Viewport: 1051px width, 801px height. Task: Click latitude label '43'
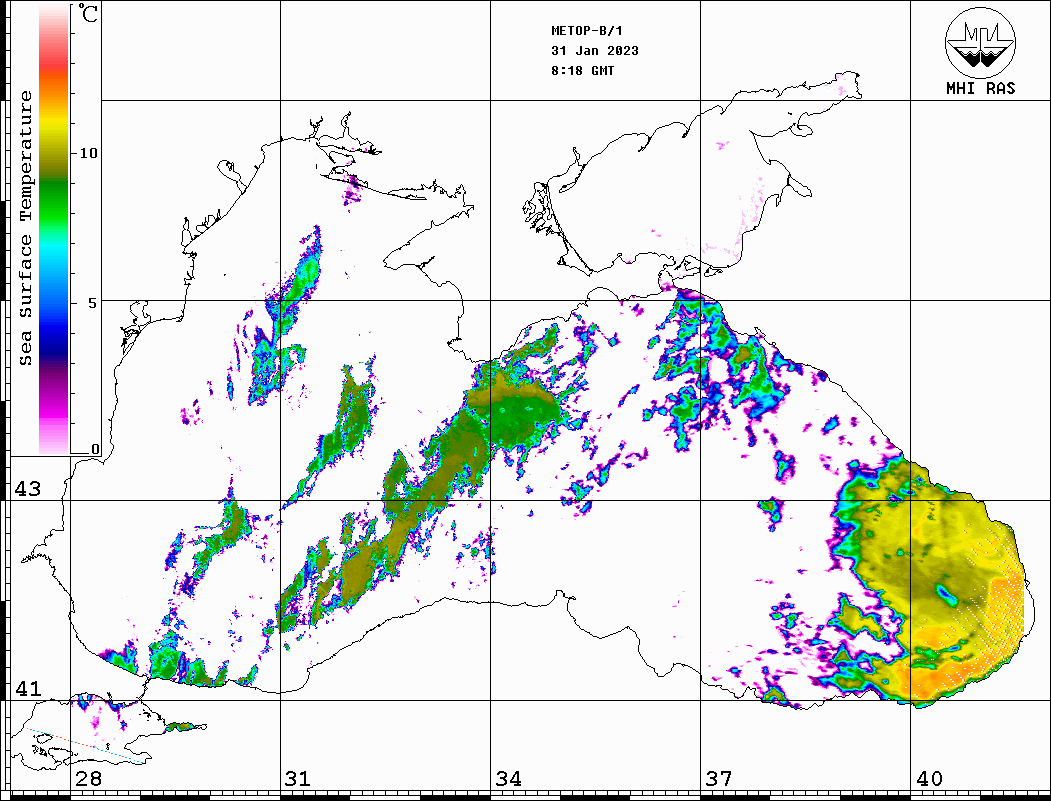tap(27, 489)
